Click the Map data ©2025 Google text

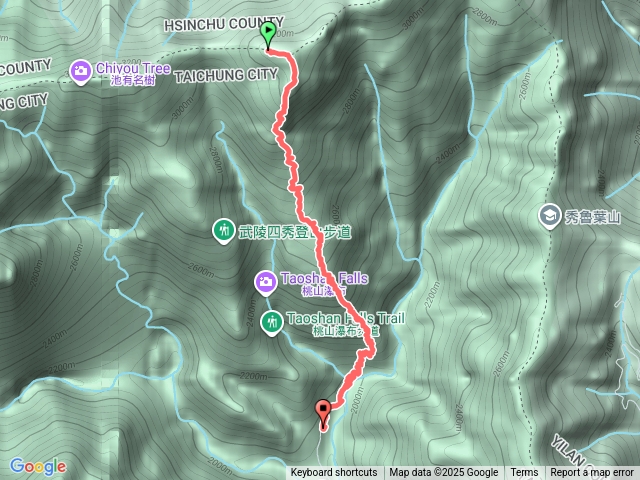click(x=443, y=473)
